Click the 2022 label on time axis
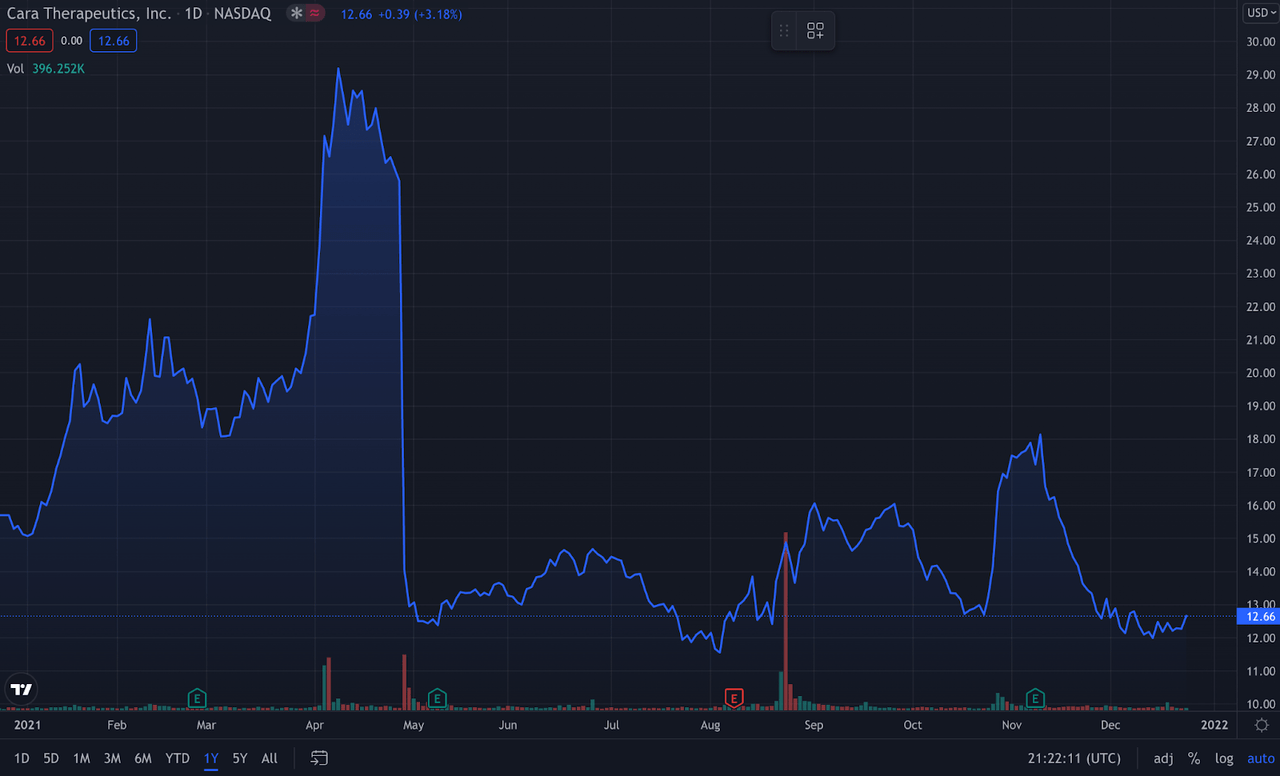This screenshot has width=1280, height=776. click(1214, 725)
